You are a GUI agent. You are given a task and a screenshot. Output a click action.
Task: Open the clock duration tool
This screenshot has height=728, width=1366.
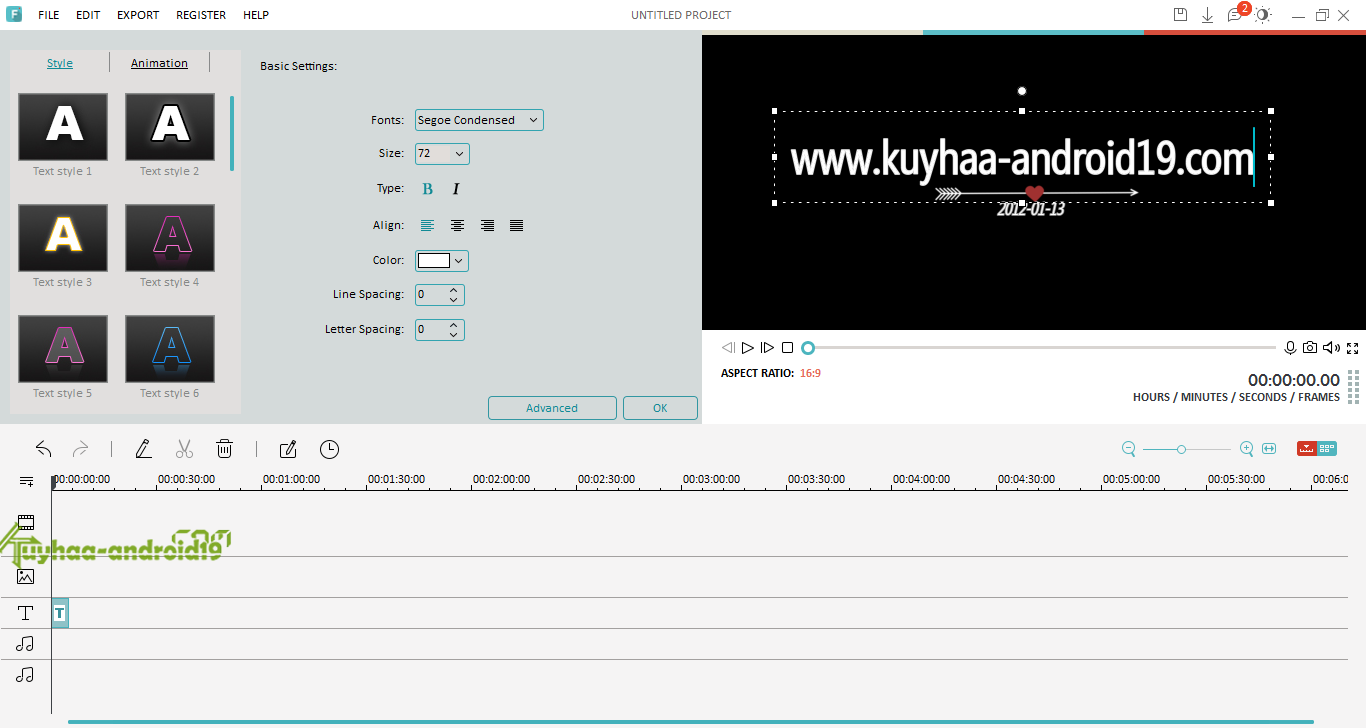point(329,450)
